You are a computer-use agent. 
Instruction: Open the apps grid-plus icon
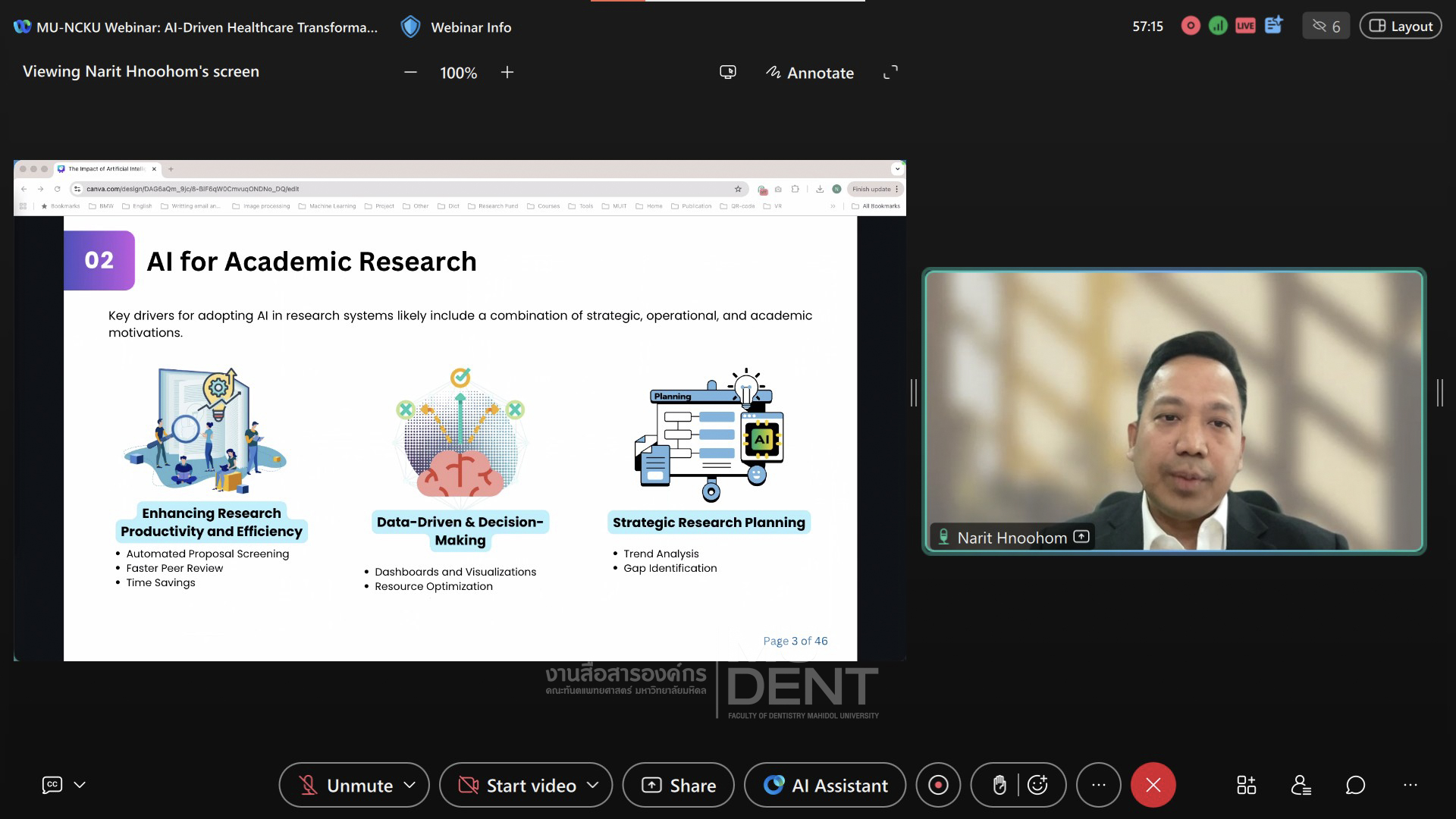pos(1246,785)
